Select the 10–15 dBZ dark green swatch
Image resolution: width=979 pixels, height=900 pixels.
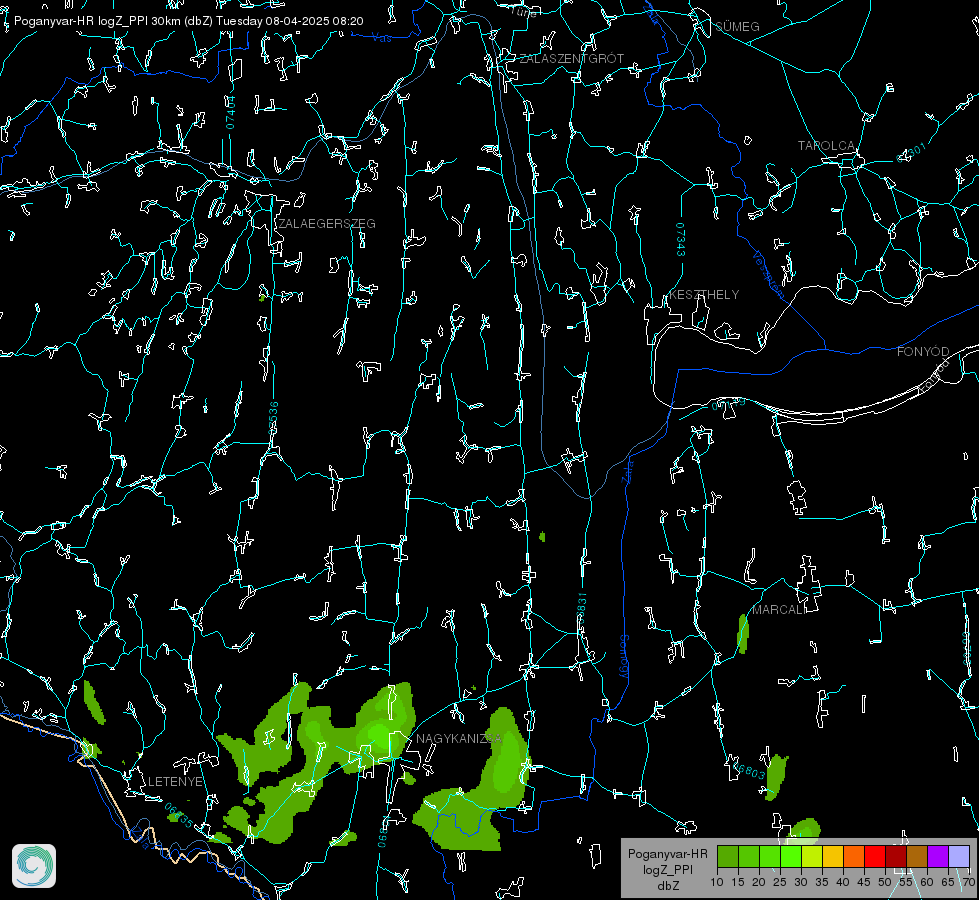pos(728,856)
